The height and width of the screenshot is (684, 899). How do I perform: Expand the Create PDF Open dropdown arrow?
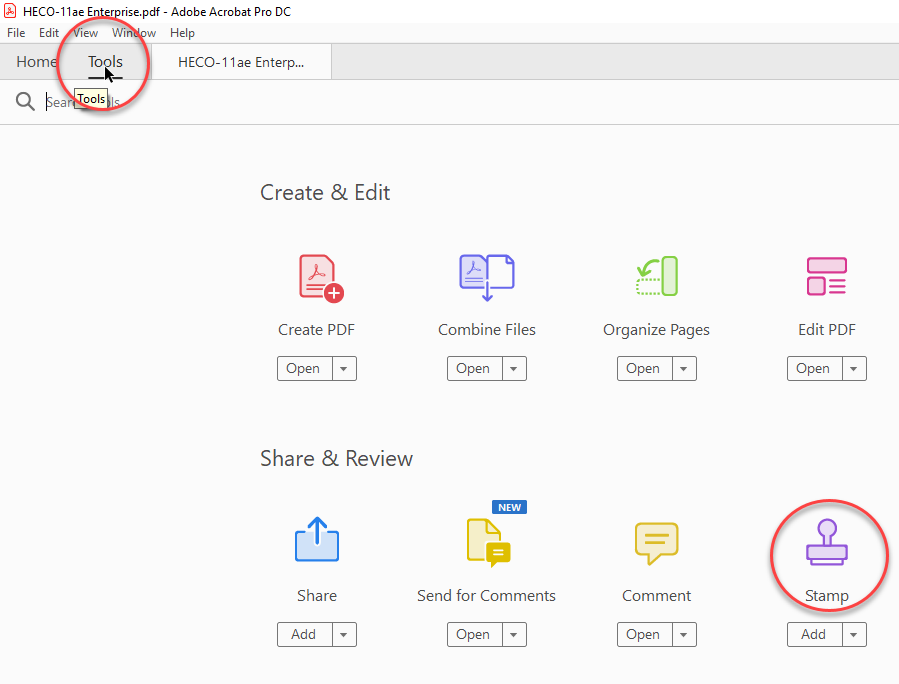click(x=344, y=369)
